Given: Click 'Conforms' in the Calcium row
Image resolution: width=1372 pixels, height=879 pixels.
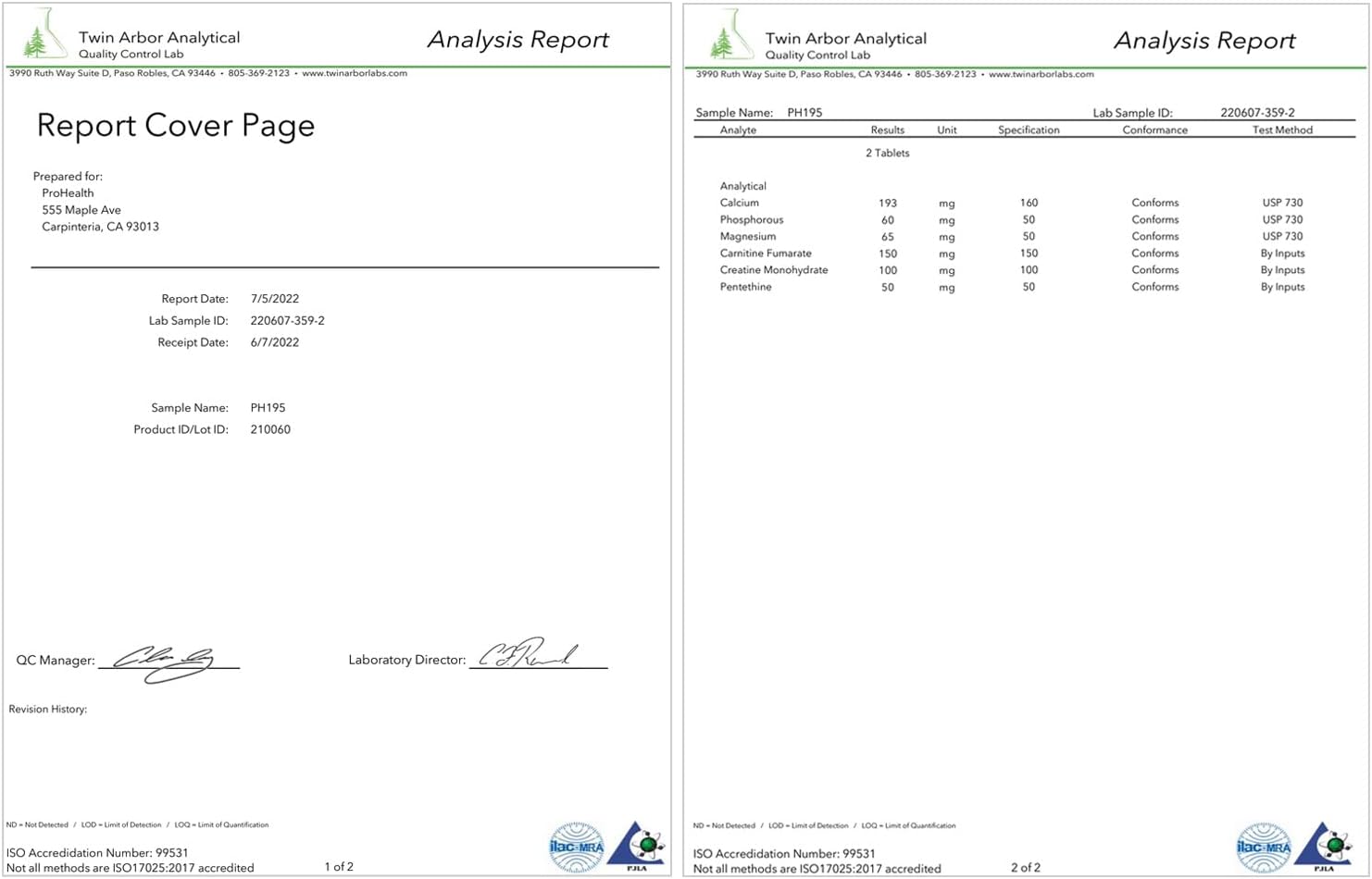Looking at the screenshot, I should tap(1154, 203).
